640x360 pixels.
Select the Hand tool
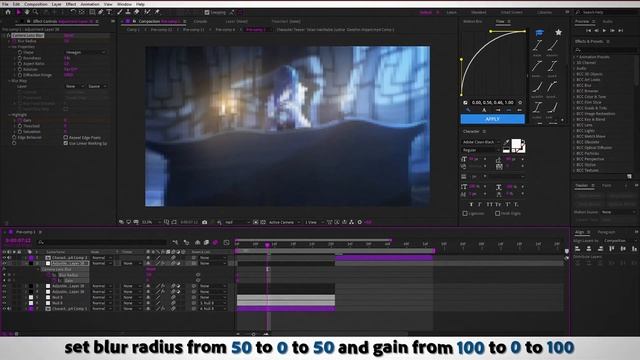(x=27, y=12)
